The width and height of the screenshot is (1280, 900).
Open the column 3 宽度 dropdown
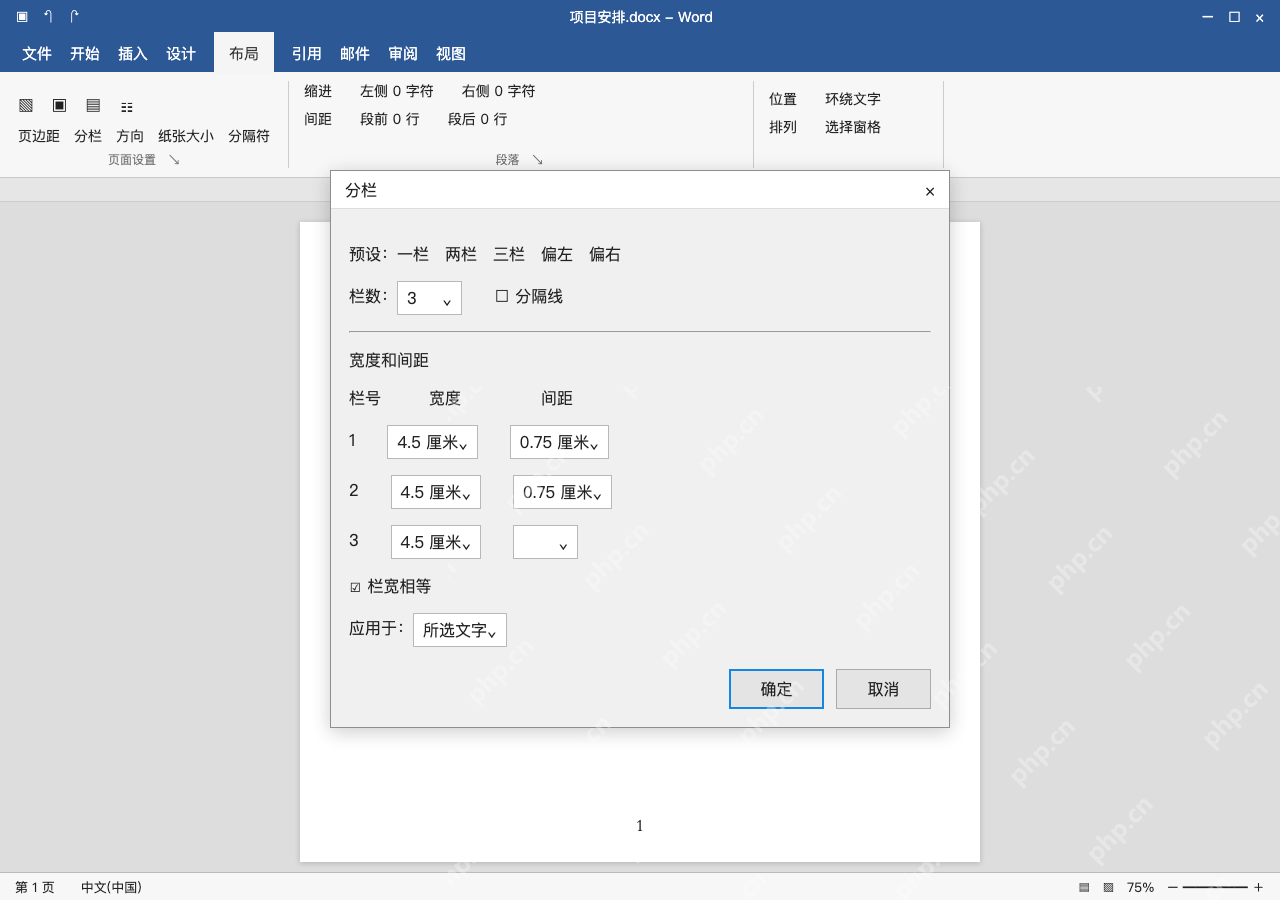click(436, 542)
